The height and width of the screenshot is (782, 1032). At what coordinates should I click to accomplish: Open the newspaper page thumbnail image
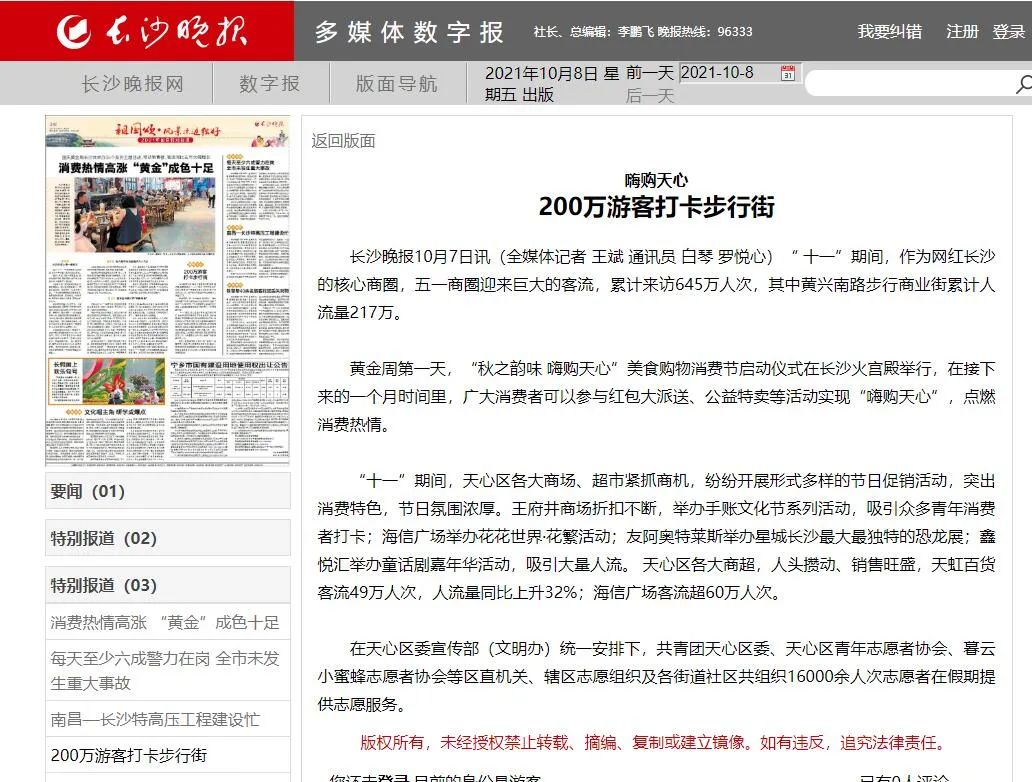pos(168,290)
